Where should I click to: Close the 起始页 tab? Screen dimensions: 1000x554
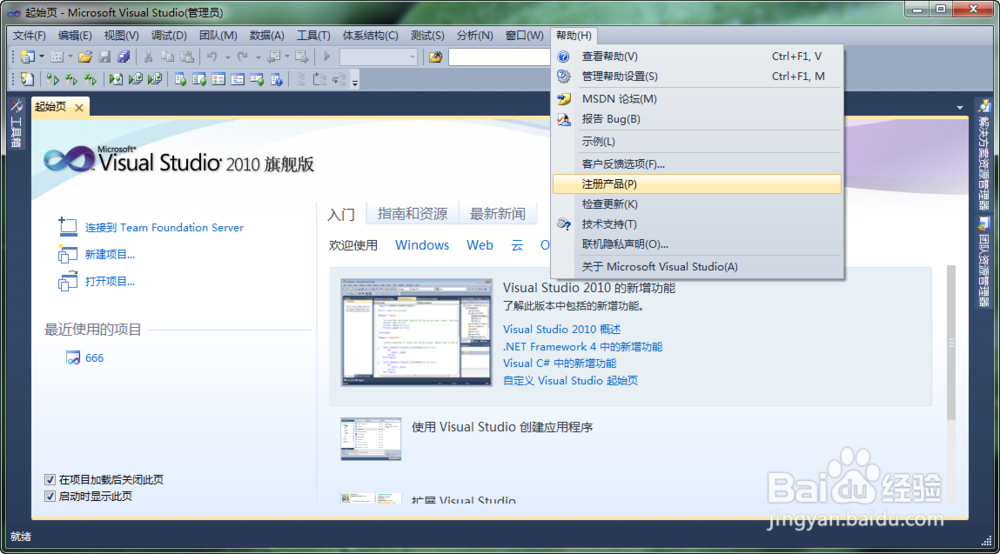coord(79,108)
